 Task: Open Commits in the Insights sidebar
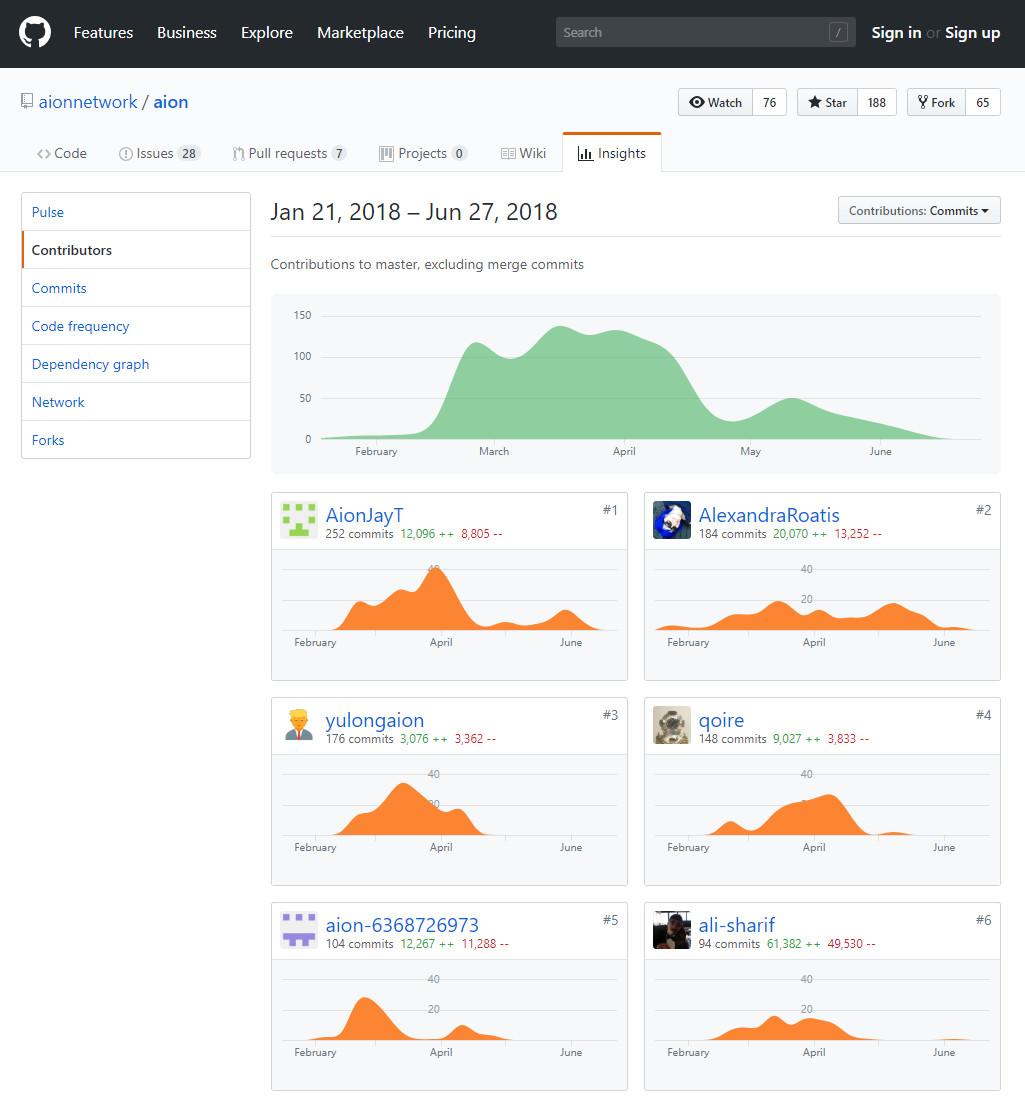click(x=136, y=287)
